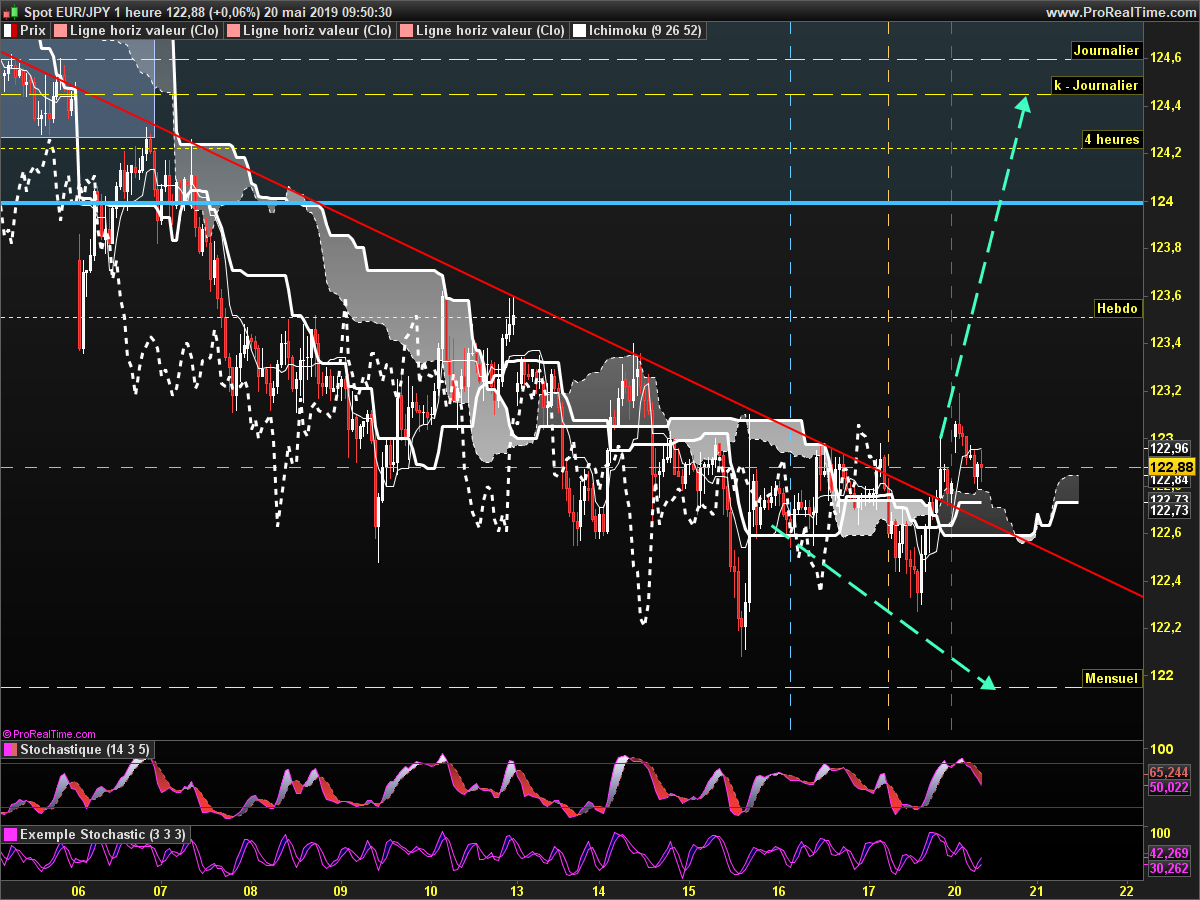Click the current price tag 122,88
Screen dimensions: 1200x900
pyautogui.click(x=1168, y=467)
